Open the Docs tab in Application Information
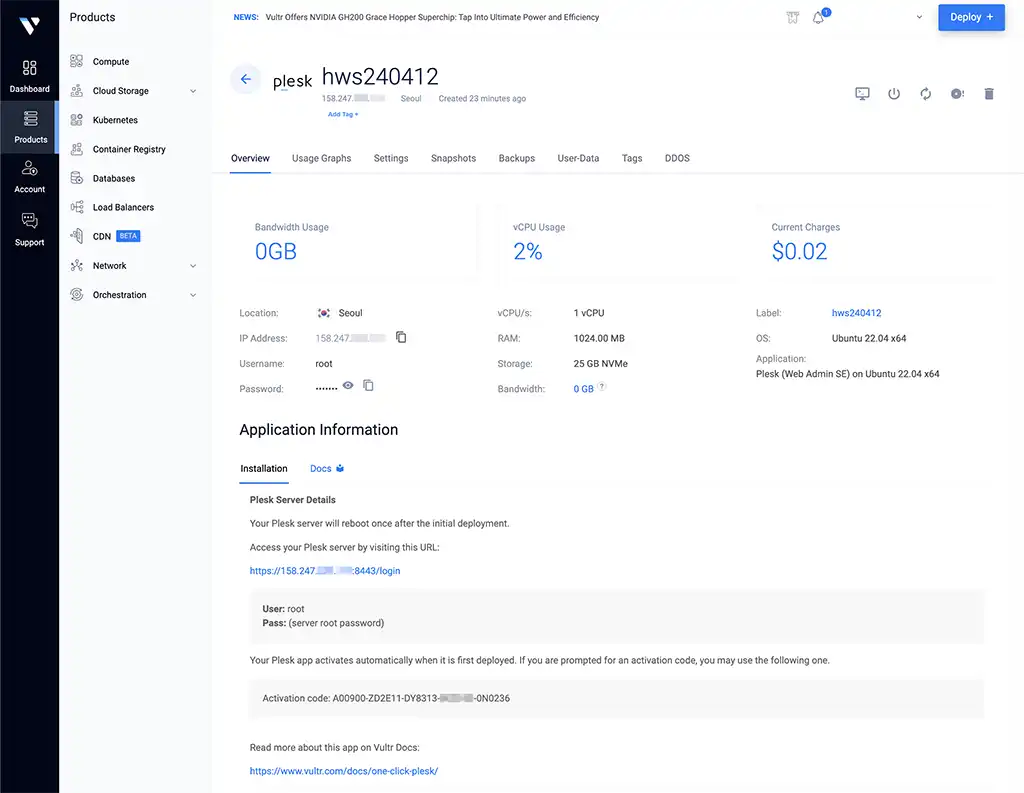Image resolution: width=1024 pixels, height=793 pixels. click(327, 468)
